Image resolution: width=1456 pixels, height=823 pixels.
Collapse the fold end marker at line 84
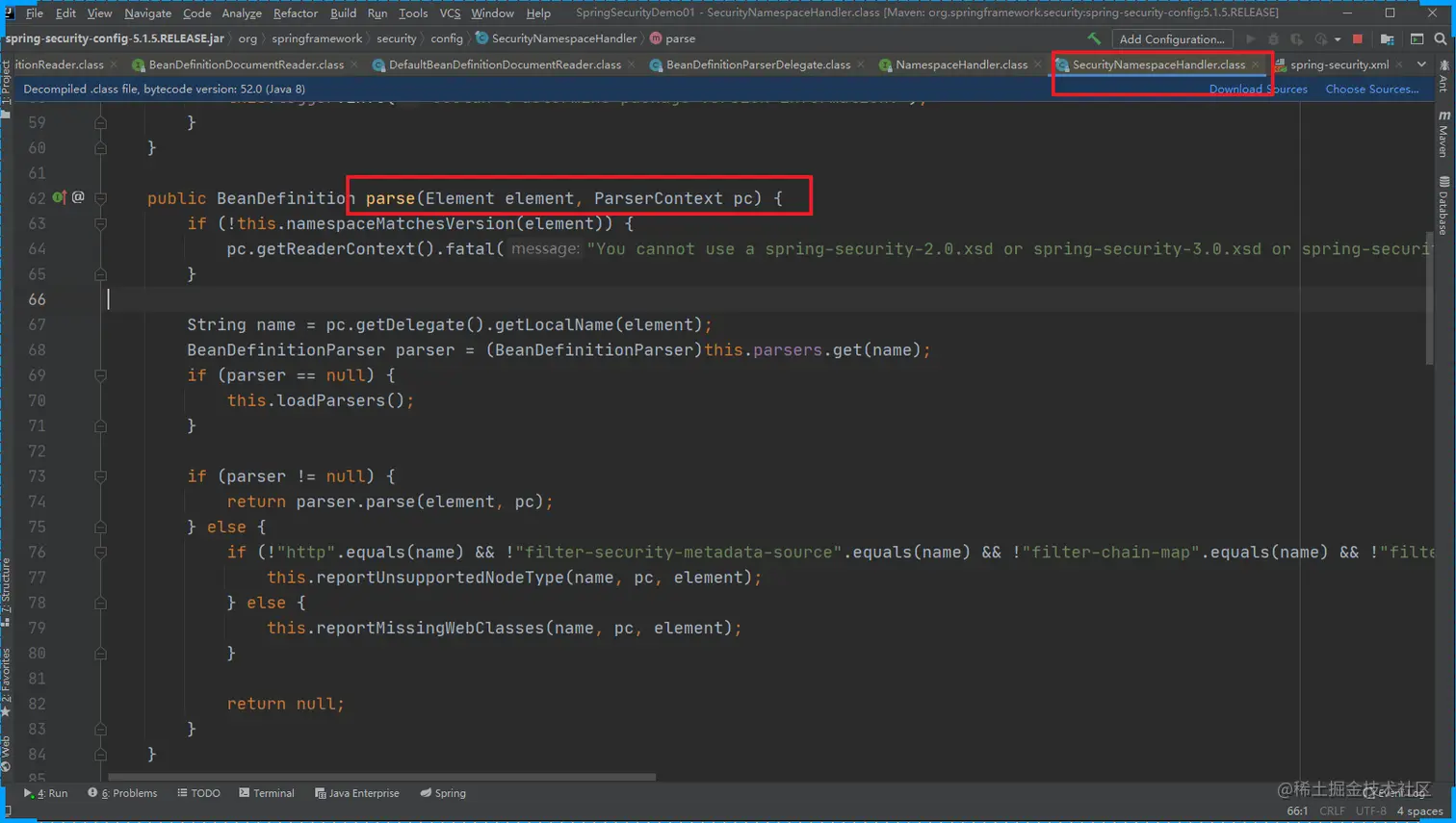[x=100, y=755]
